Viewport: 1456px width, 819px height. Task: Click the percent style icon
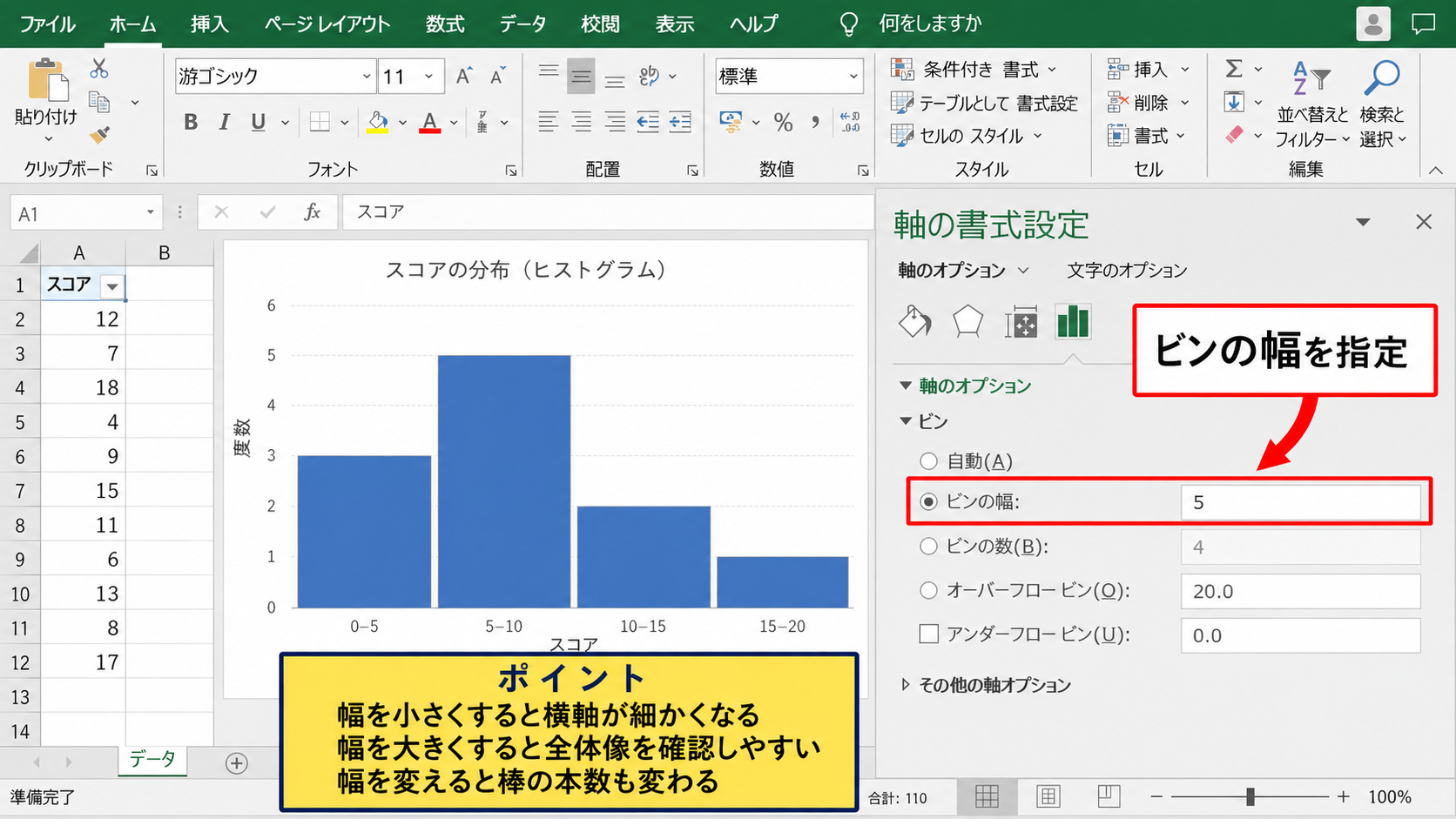[x=783, y=122]
